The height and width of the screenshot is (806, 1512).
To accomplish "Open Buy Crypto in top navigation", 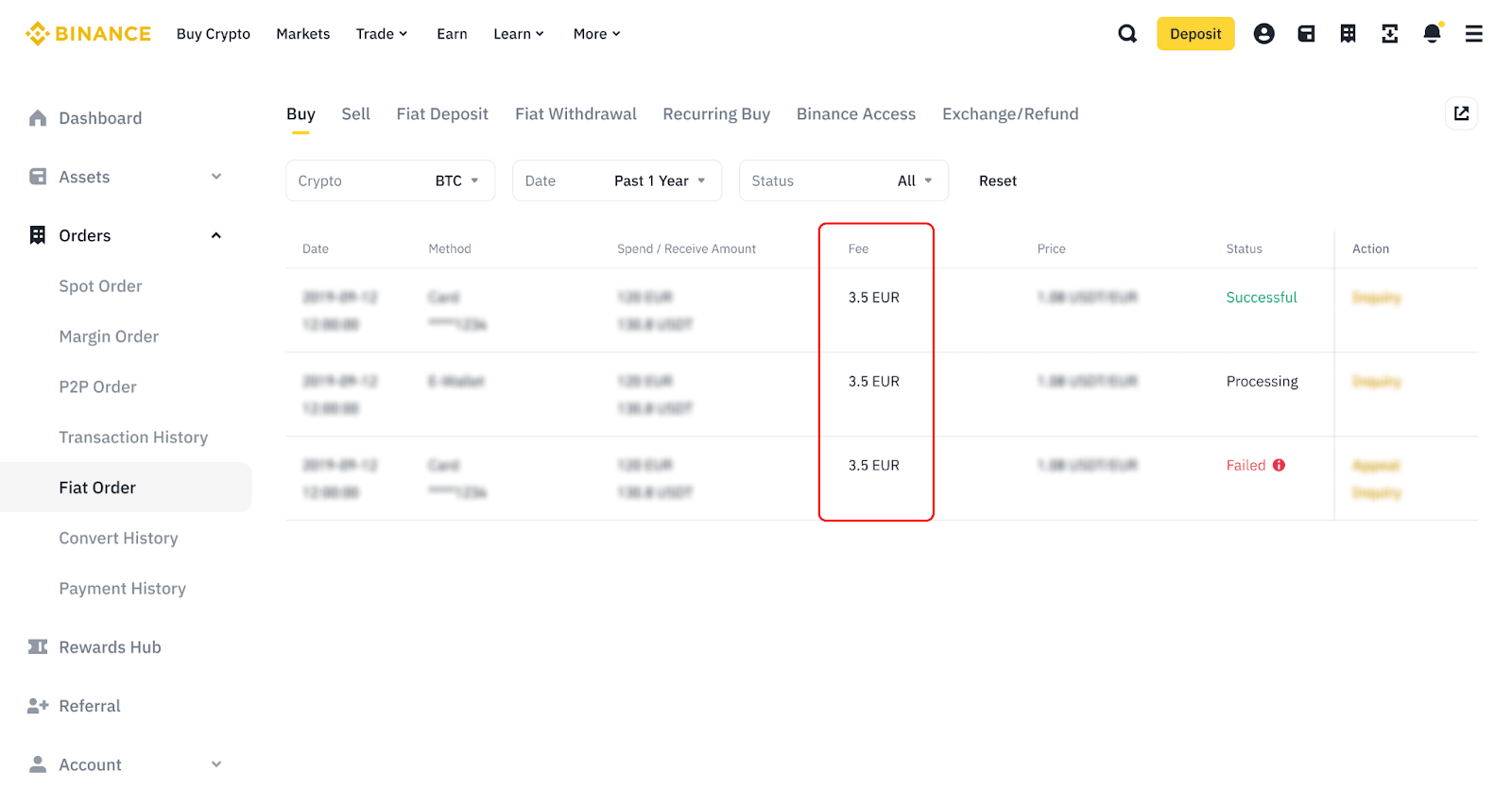I will tap(214, 34).
